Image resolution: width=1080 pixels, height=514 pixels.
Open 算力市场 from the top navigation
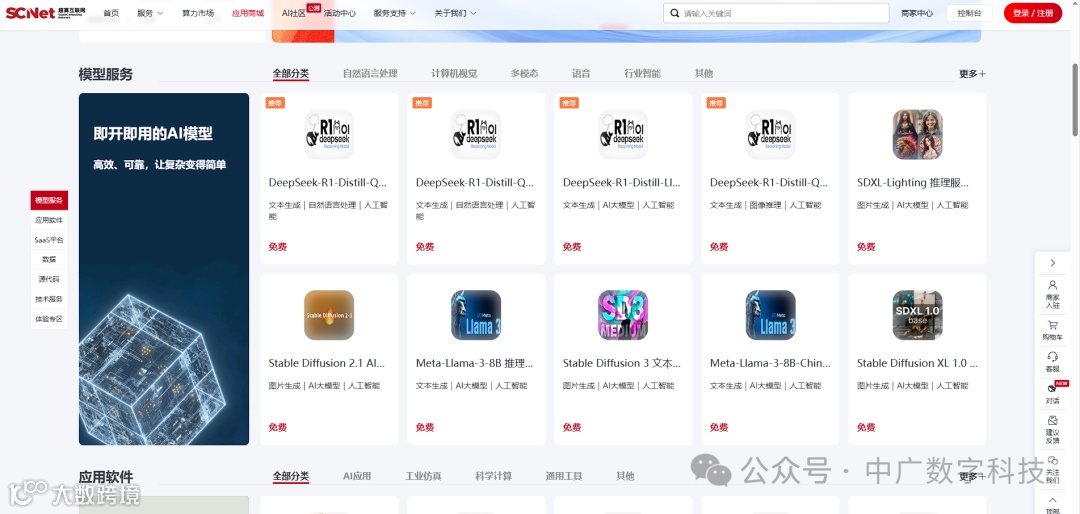pos(198,13)
